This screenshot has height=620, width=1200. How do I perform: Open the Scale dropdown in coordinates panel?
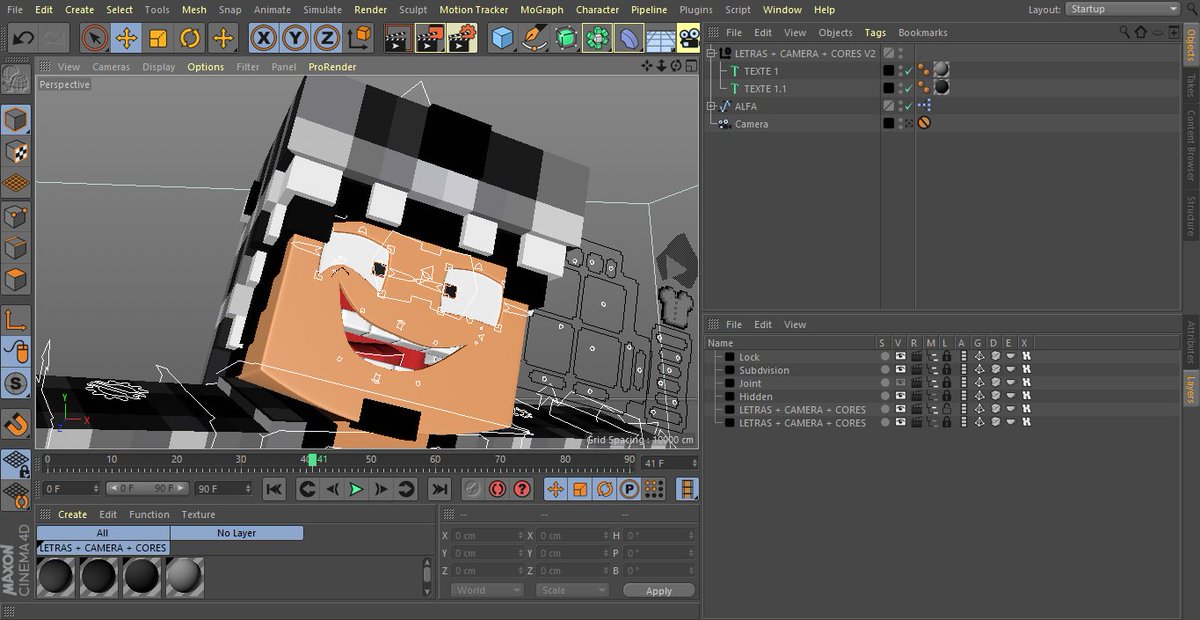(x=573, y=590)
